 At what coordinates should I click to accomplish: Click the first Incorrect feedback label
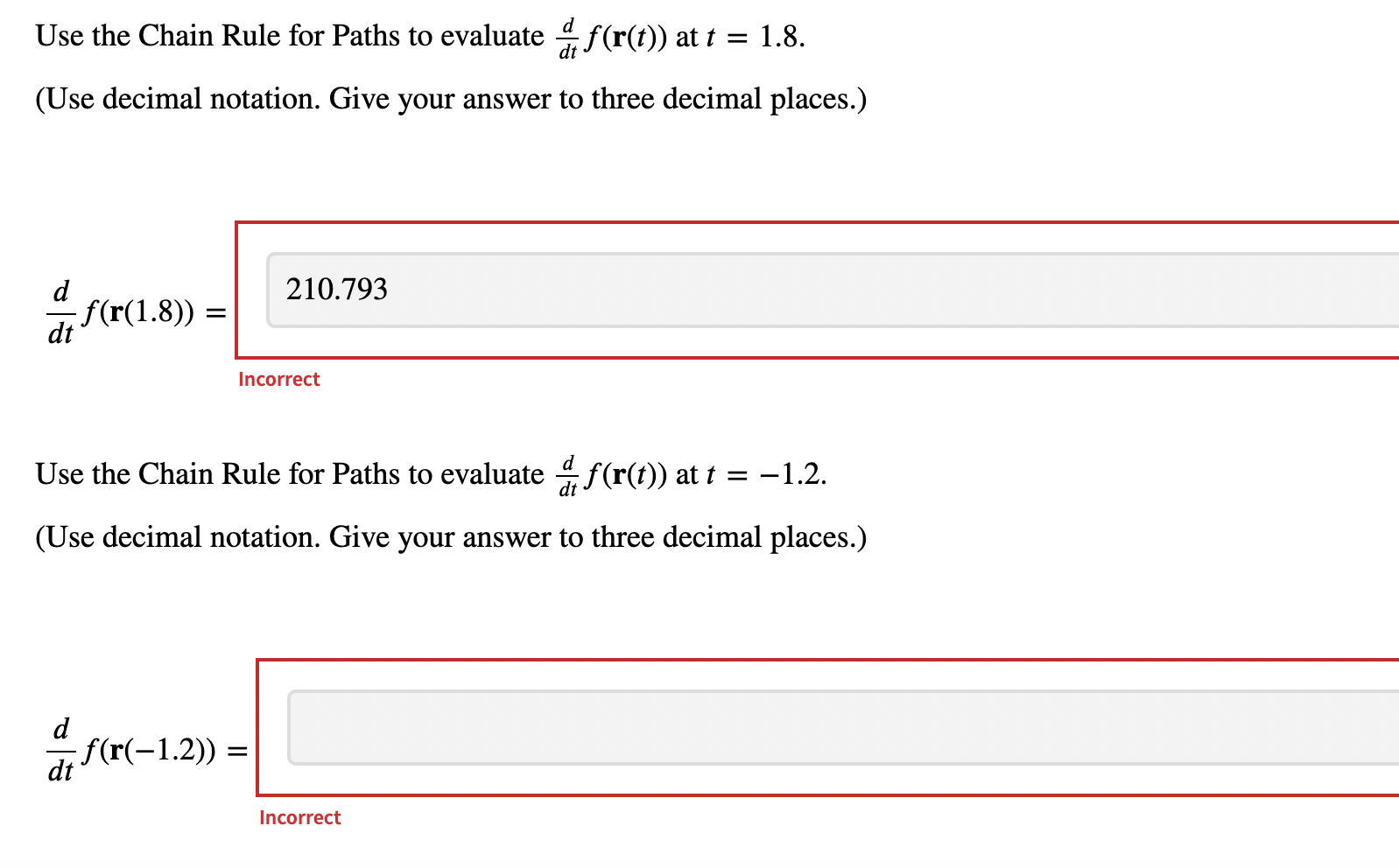click(278, 380)
